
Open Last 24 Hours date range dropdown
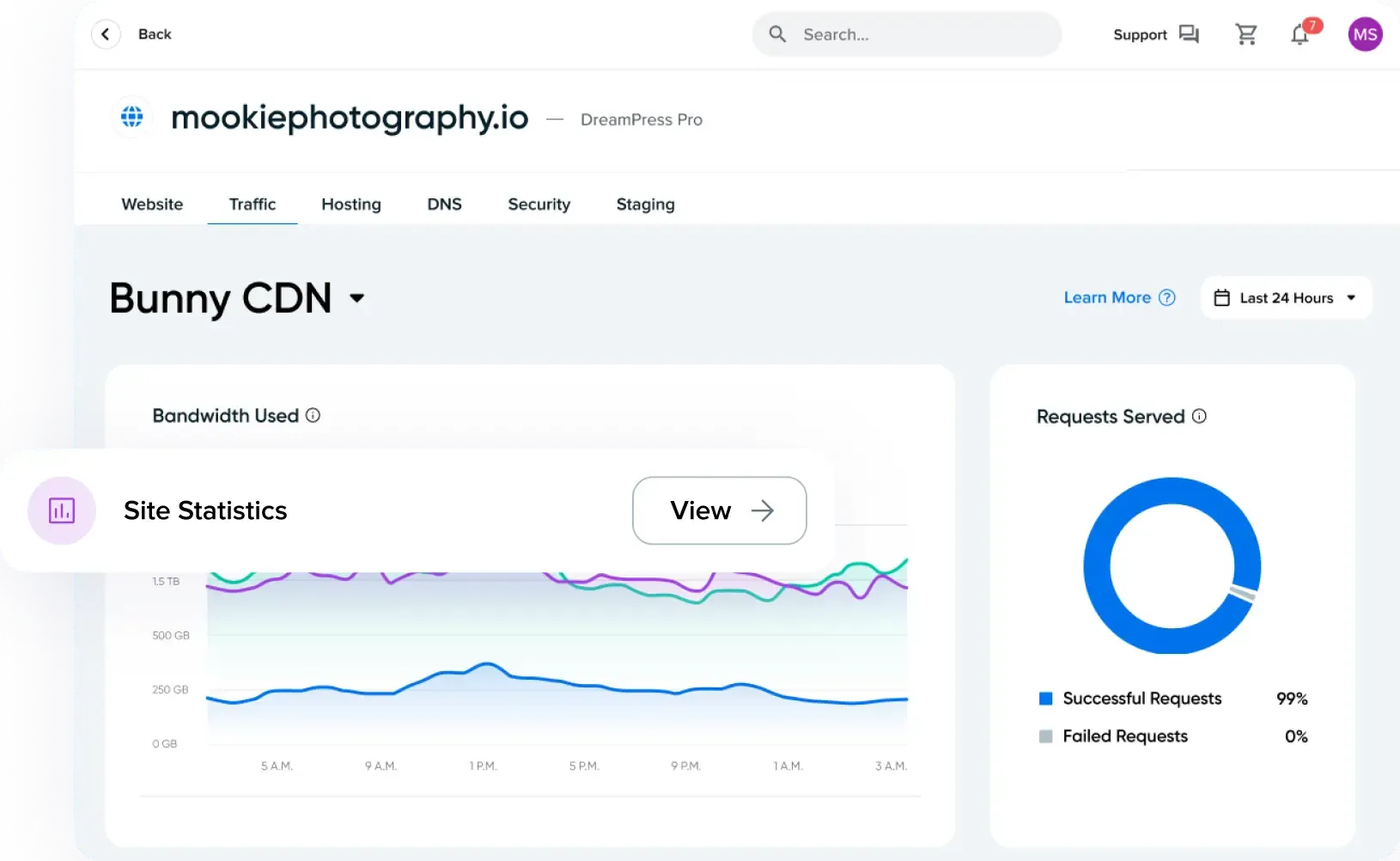point(1287,298)
